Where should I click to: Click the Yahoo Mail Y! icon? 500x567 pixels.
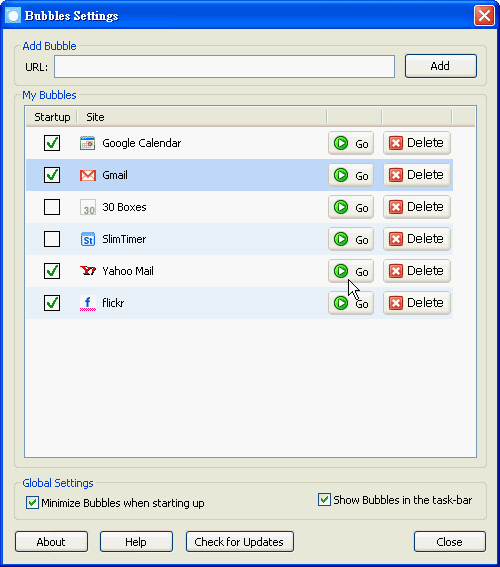pos(87,271)
